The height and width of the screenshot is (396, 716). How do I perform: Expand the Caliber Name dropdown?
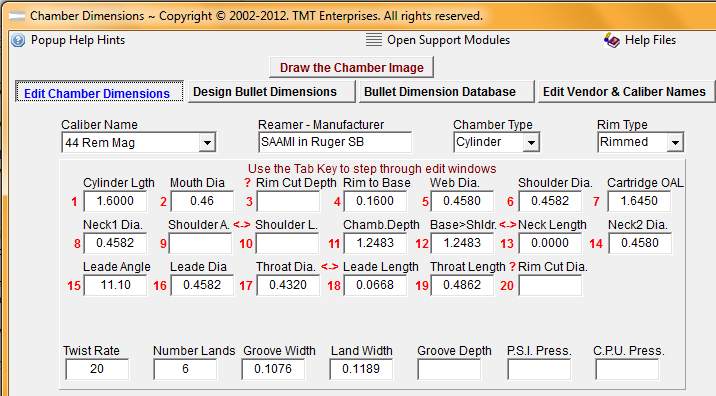pos(207,143)
